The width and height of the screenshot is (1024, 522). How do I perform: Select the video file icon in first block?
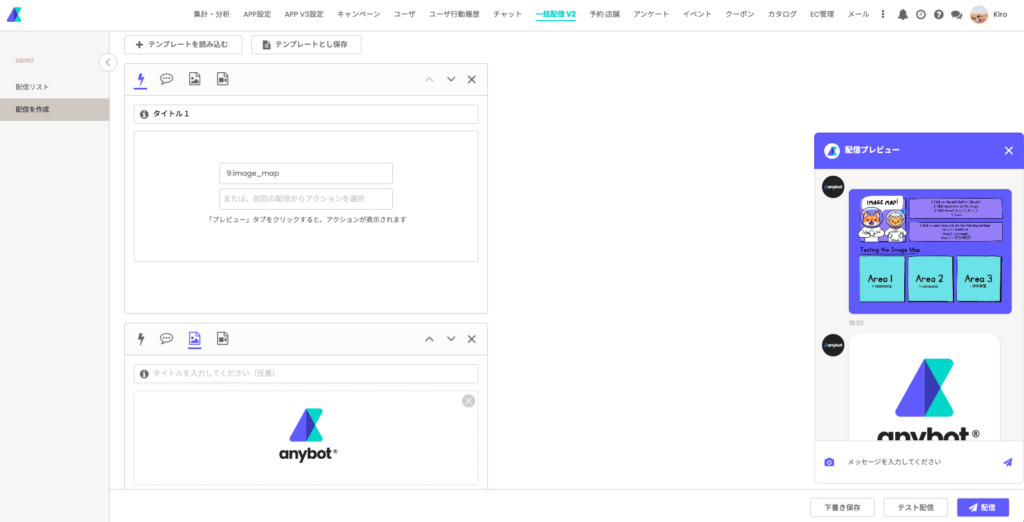coord(222,79)
